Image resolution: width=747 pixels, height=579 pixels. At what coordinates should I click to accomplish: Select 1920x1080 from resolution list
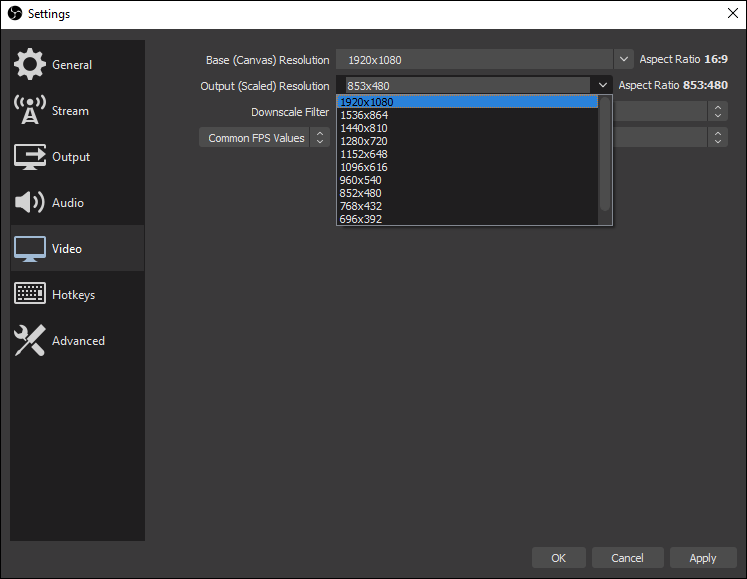pos(467,102)
